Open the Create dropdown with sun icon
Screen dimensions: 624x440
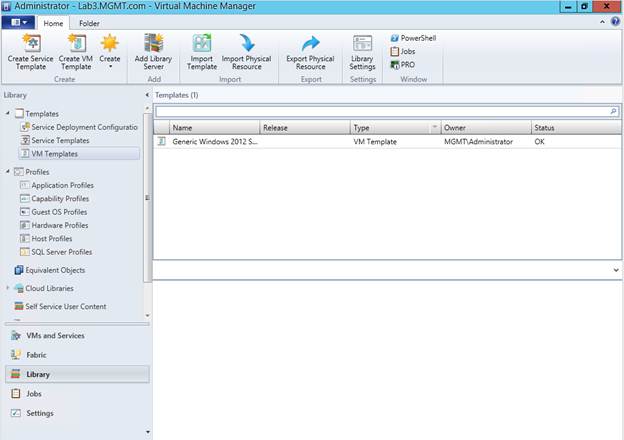pyautogui.click(x=110, y=52)
